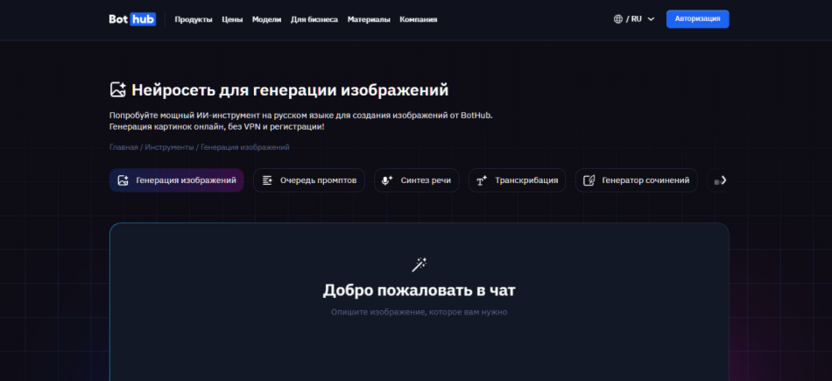Click the image sparkle icon beside heading
This screenshot has height=381, width=832.
tap(118, 90)
